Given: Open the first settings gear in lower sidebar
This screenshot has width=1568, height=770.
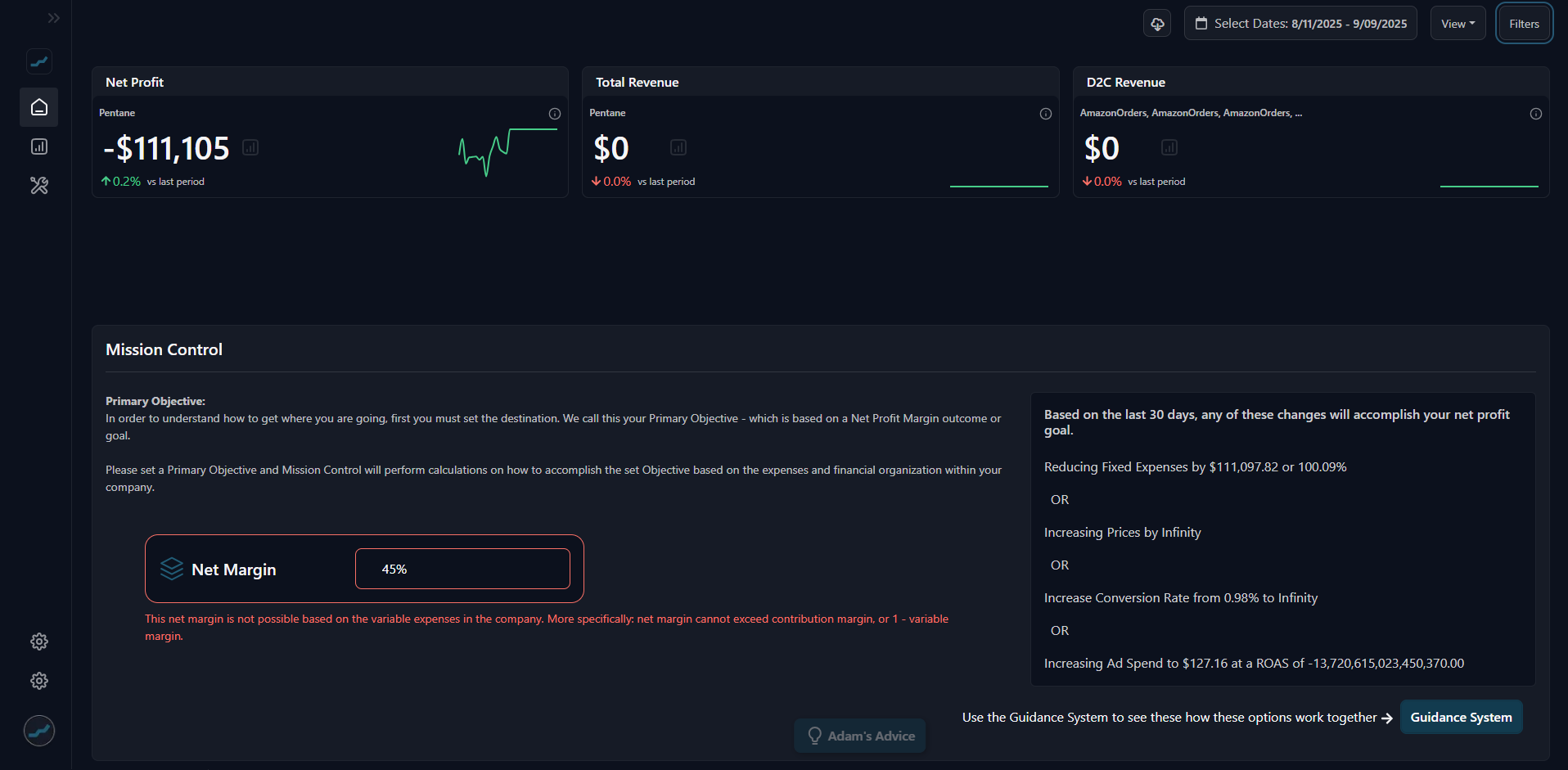Looking at the screenshot, I should click(38, 642).
